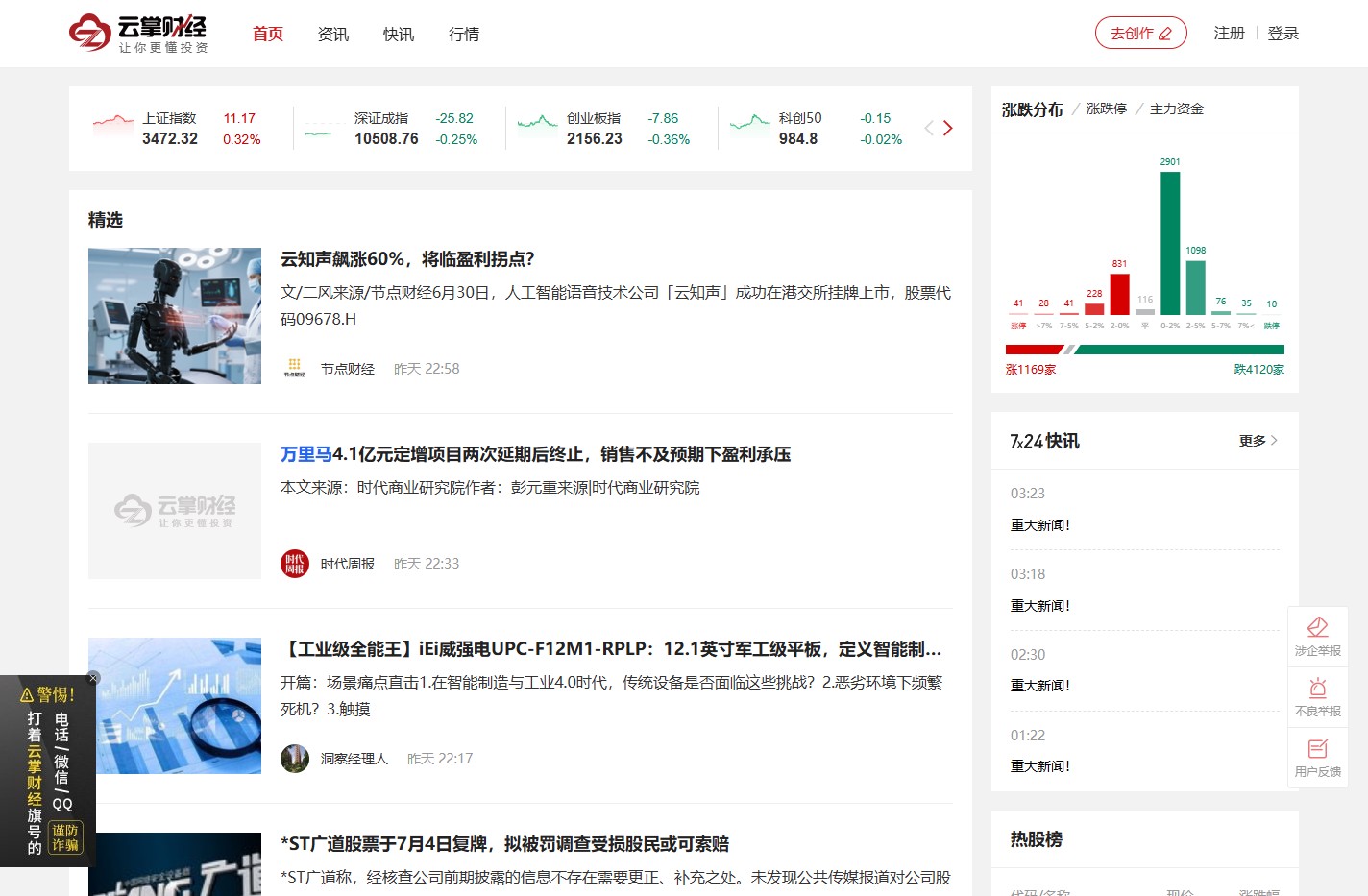Click the red-green rise/fall ratio bar
The image size is (1368, 896).
(1145, 350)
